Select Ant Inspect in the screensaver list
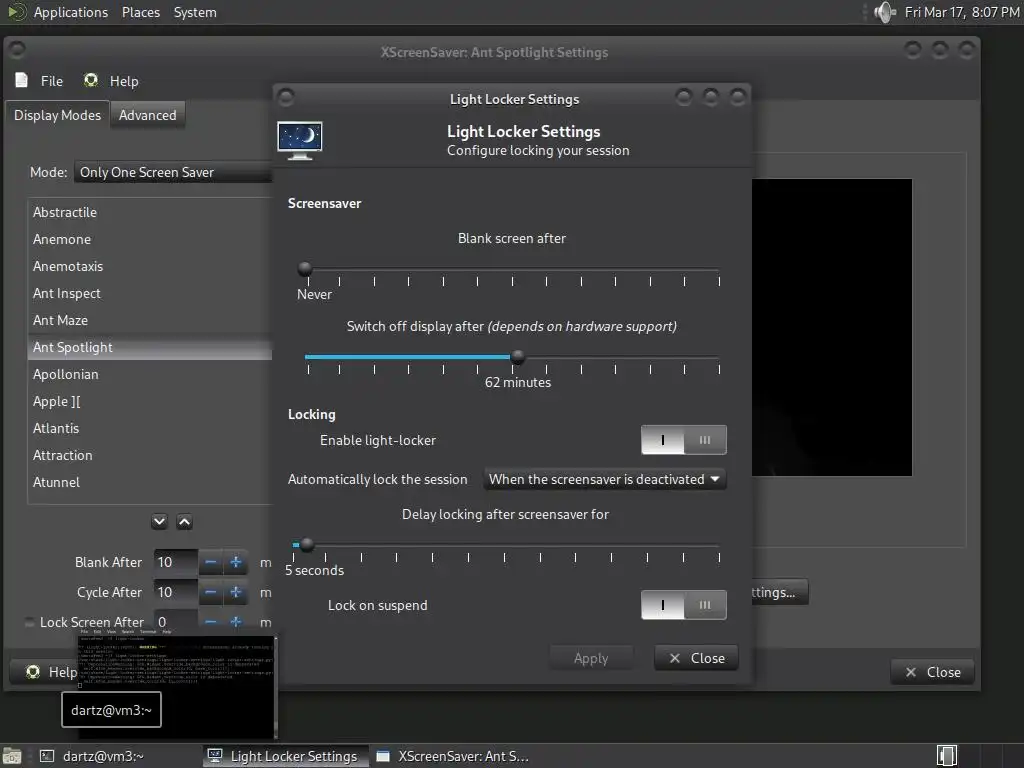 click(x=150, y=293)
